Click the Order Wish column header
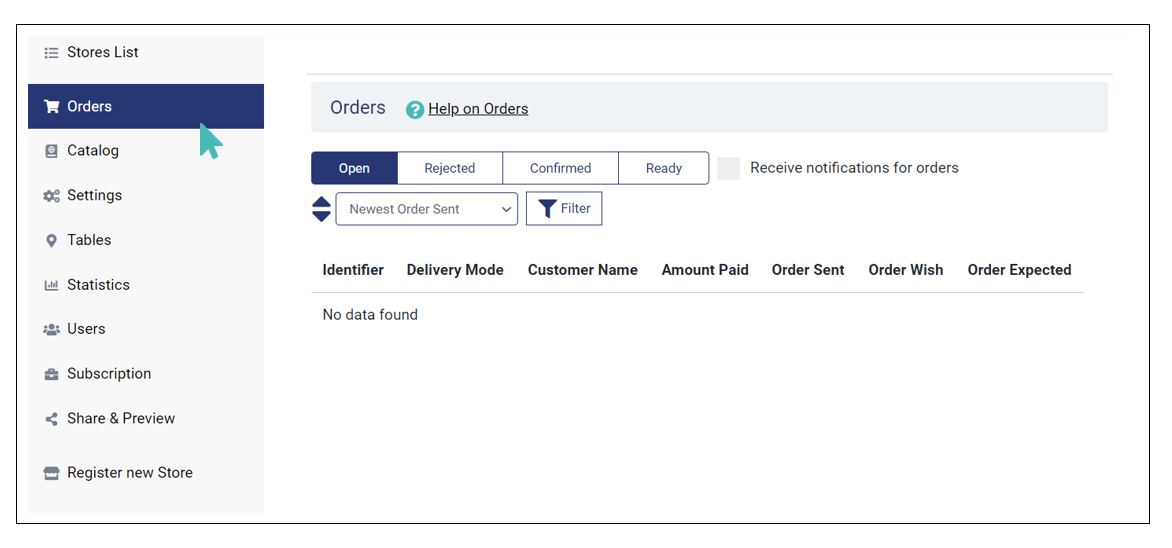Screen dimensions: 1172x548 coord(906,270)
